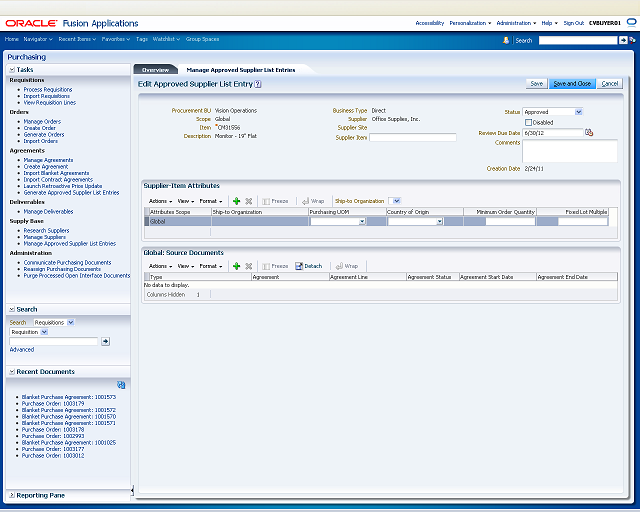This screenshot has height=512, width=640.
Task: Open the Requisition field dropdown
Action: (44, 332)
